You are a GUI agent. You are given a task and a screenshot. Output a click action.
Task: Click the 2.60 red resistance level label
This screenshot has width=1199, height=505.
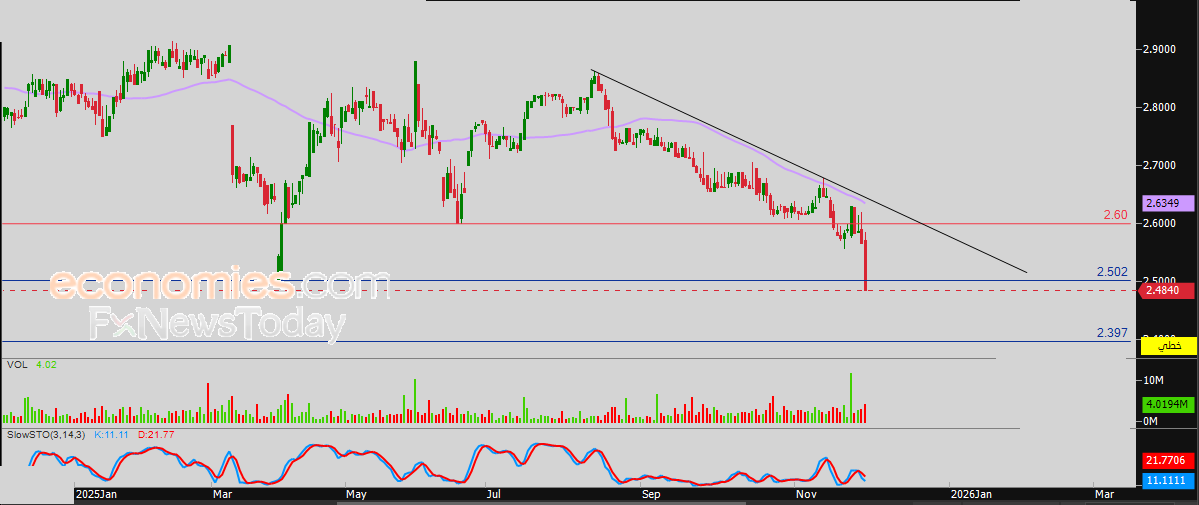click(x=1116, y=215)
